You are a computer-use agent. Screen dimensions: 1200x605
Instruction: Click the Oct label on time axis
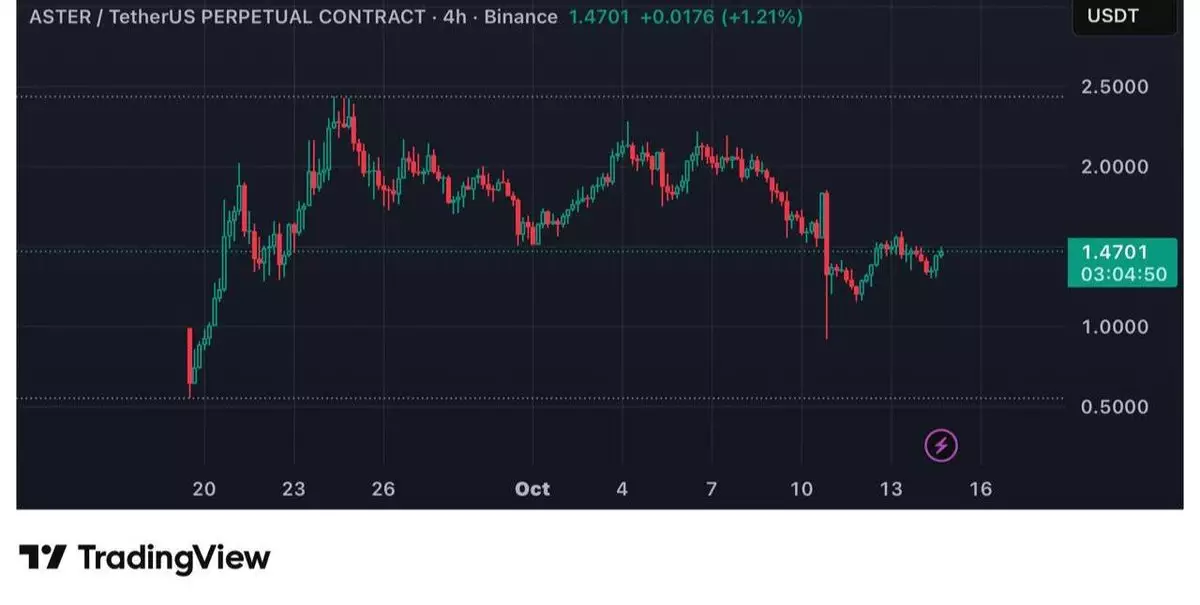(x=532, y=489)
